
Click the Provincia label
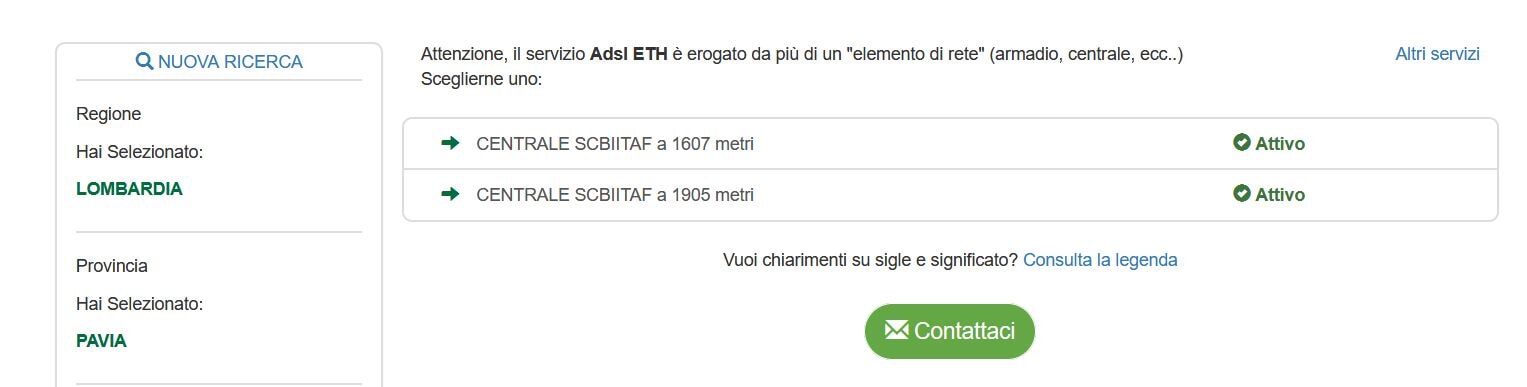tap(112, 266)
